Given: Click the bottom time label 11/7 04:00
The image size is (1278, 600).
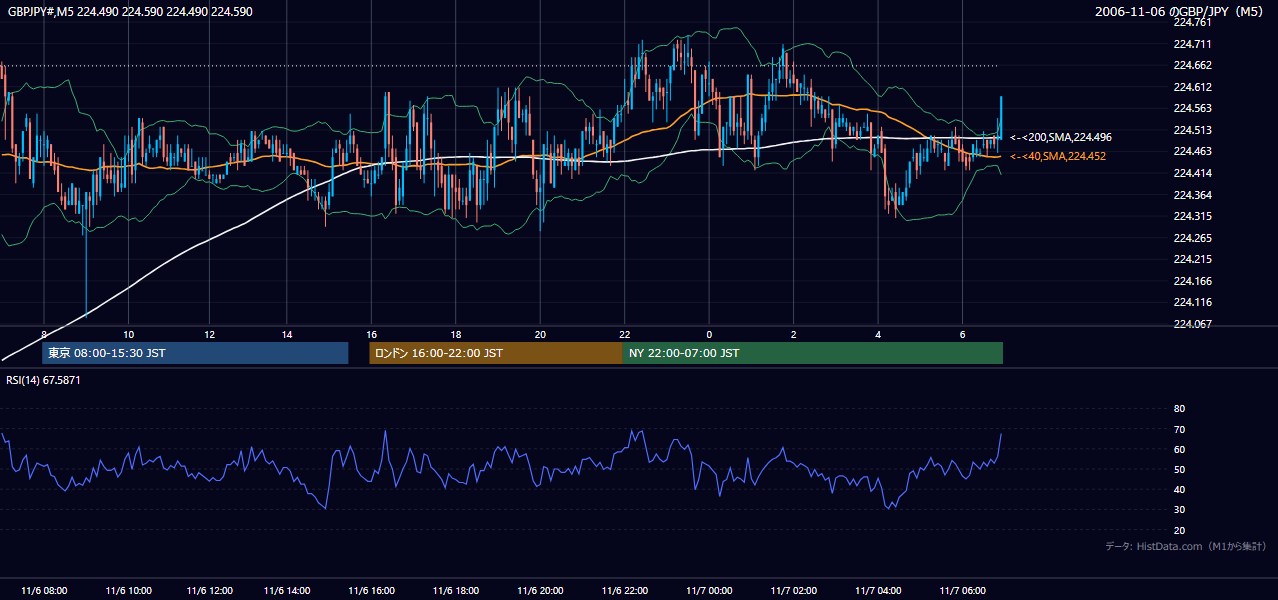Looking at the screenshot, I should coord(878,591).
